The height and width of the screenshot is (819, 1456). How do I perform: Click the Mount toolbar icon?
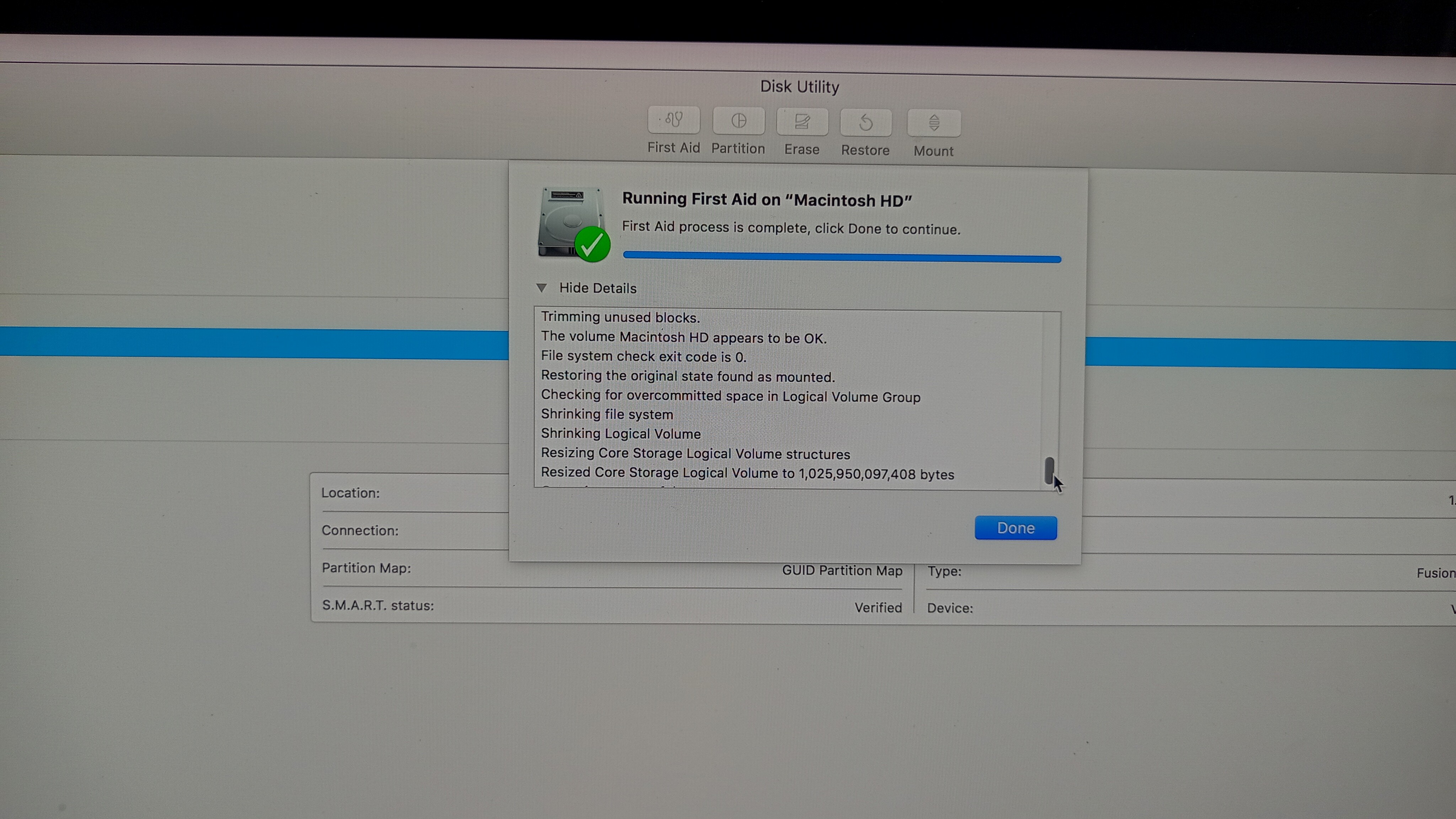click(x=933, y=123)
